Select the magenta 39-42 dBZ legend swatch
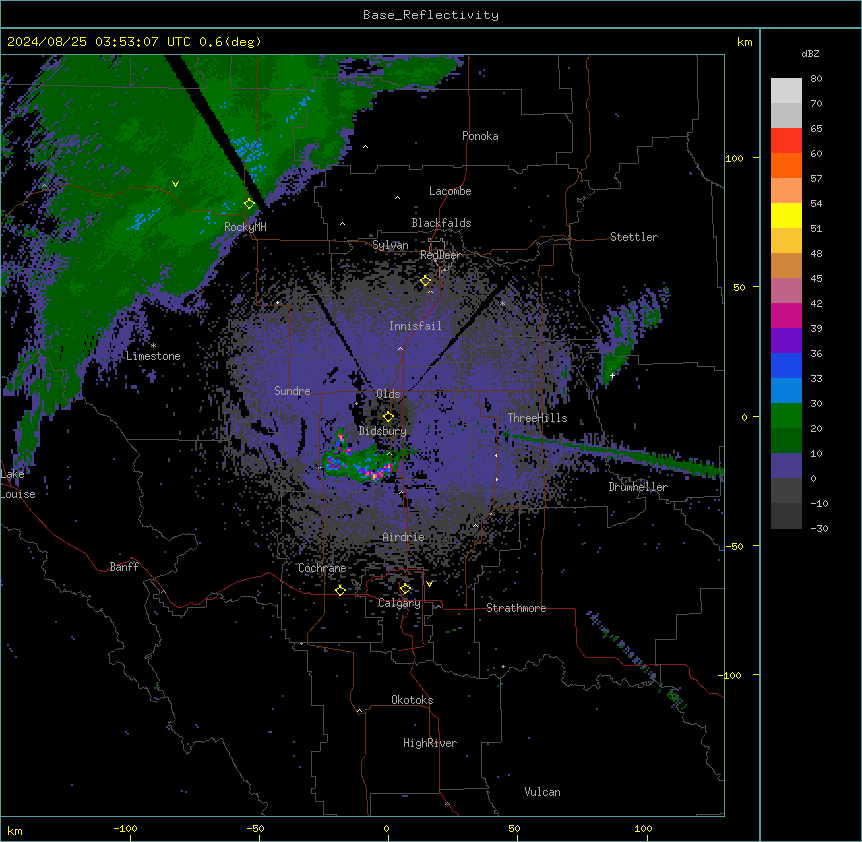Viewport: 862px width, 842px height. click(x=786, y=315)
